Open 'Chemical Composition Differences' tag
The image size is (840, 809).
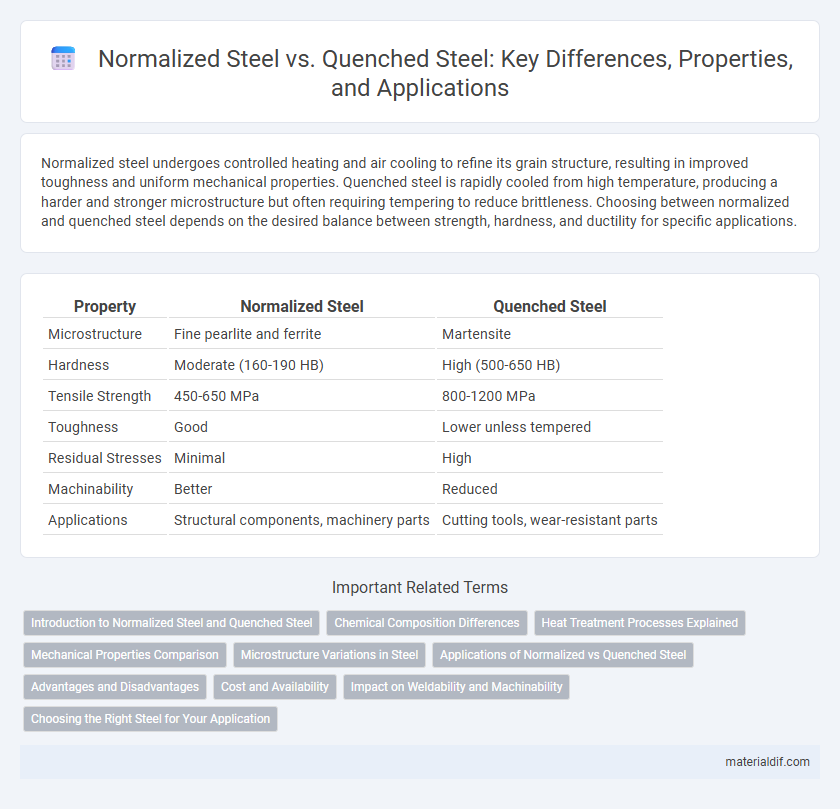point(427,623)
